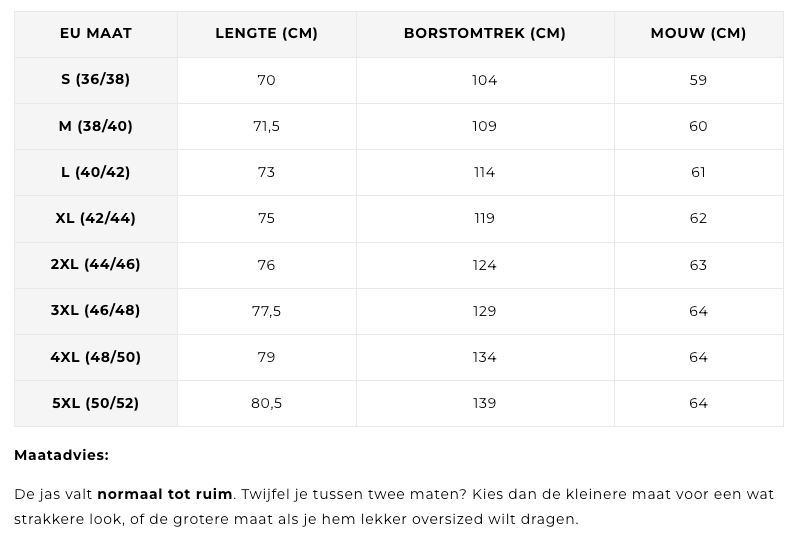Click the MOUW (CM) column header
The height and width of the screenshot is (558, 795).
tap(698, 33)
